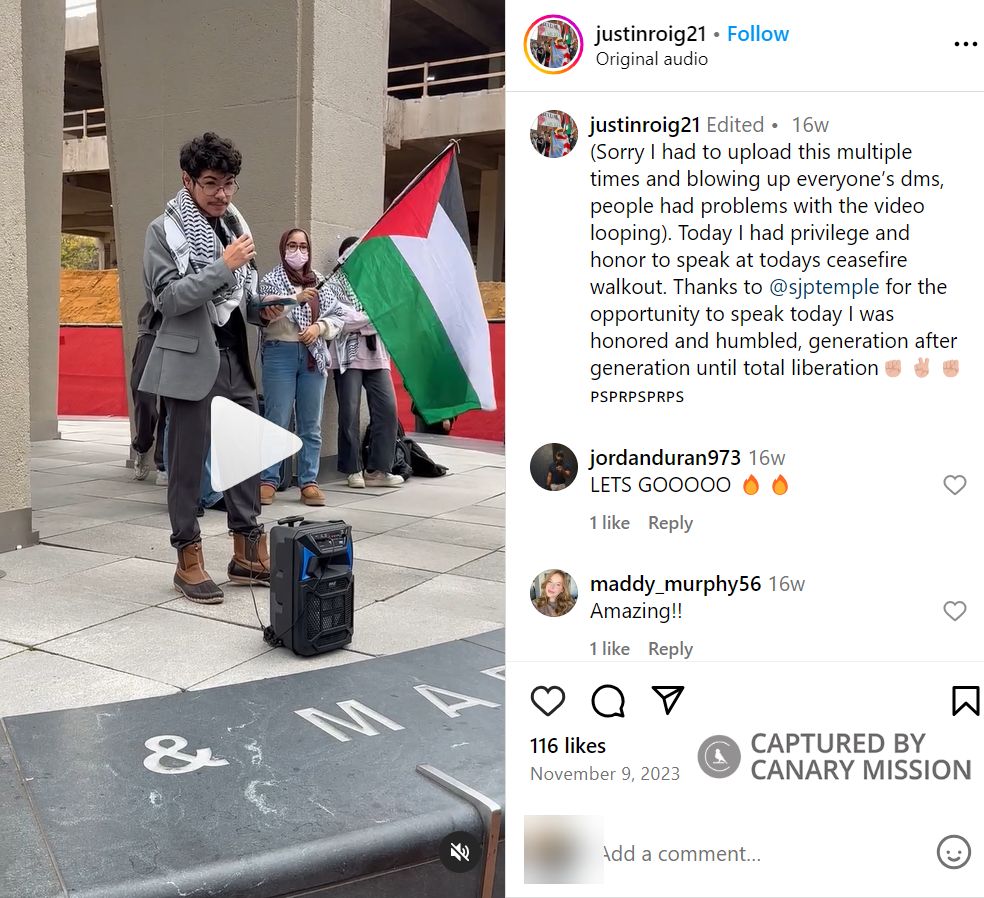Open jordanduran973's profile picture
Image resolution: width=984 pixels, height=898 pixels.
coord(554,467)
